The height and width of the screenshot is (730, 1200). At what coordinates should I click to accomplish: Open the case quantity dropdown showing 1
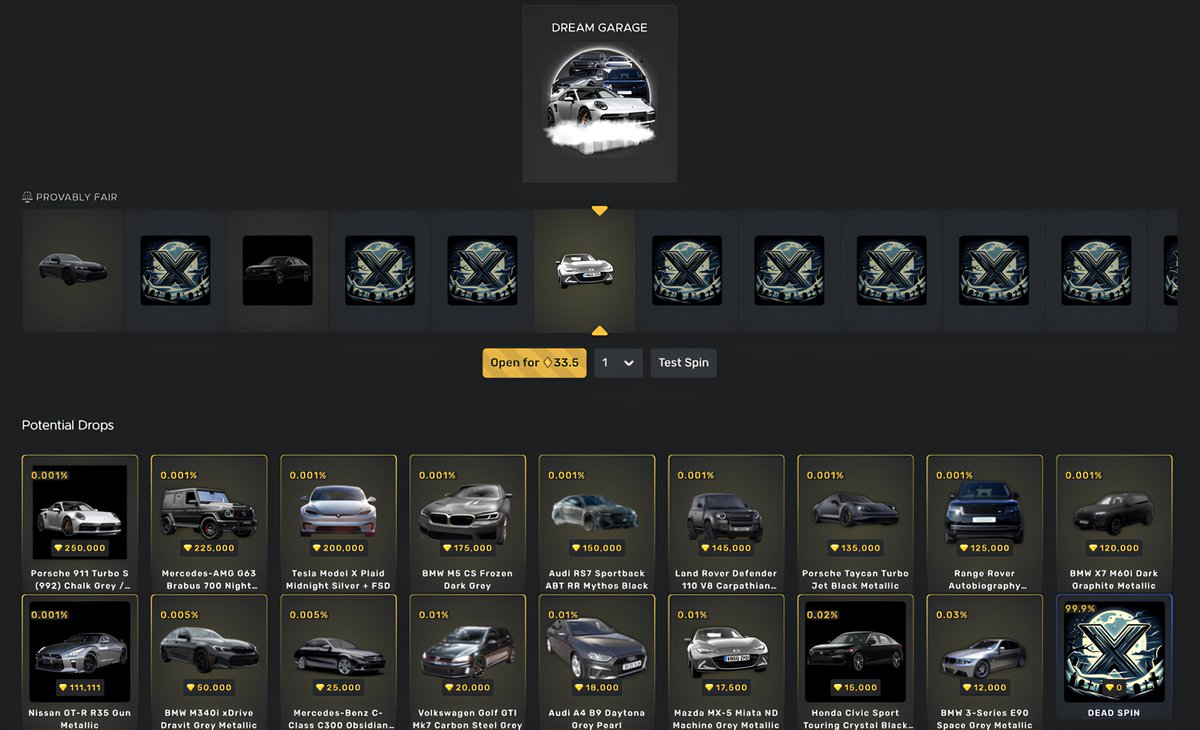click(x=619, y=363)
